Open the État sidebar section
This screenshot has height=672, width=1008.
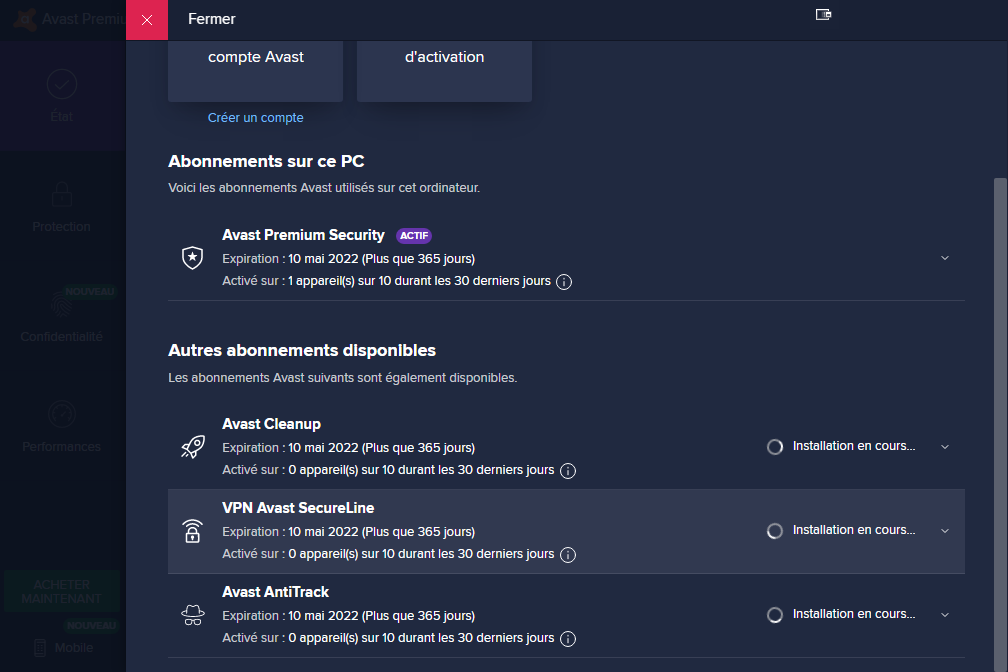(x=62, y=96)
